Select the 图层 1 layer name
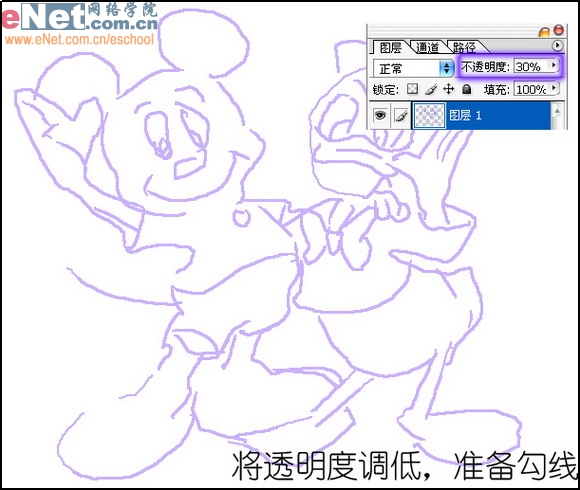580x490 pixels. pos(465,115)
